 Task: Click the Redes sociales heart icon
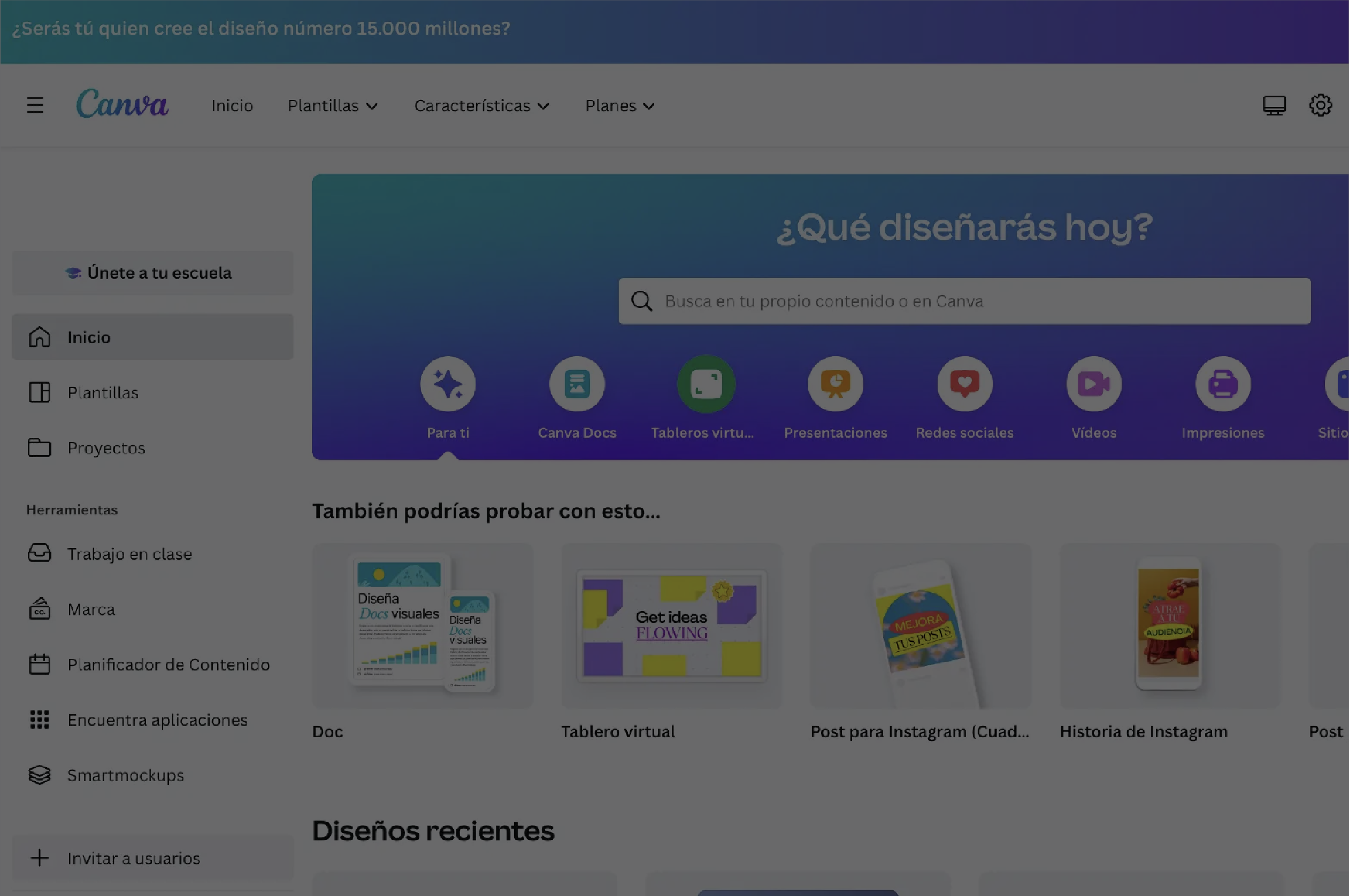point(964,384)
